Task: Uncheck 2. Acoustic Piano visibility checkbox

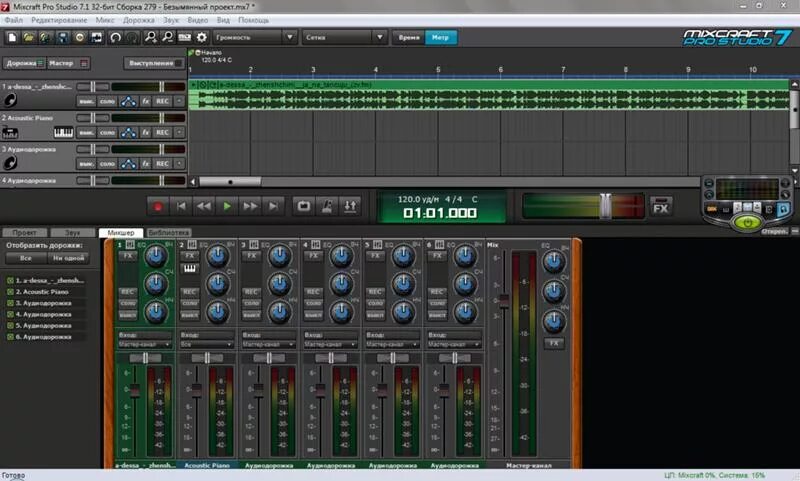Action: point(10,292)
